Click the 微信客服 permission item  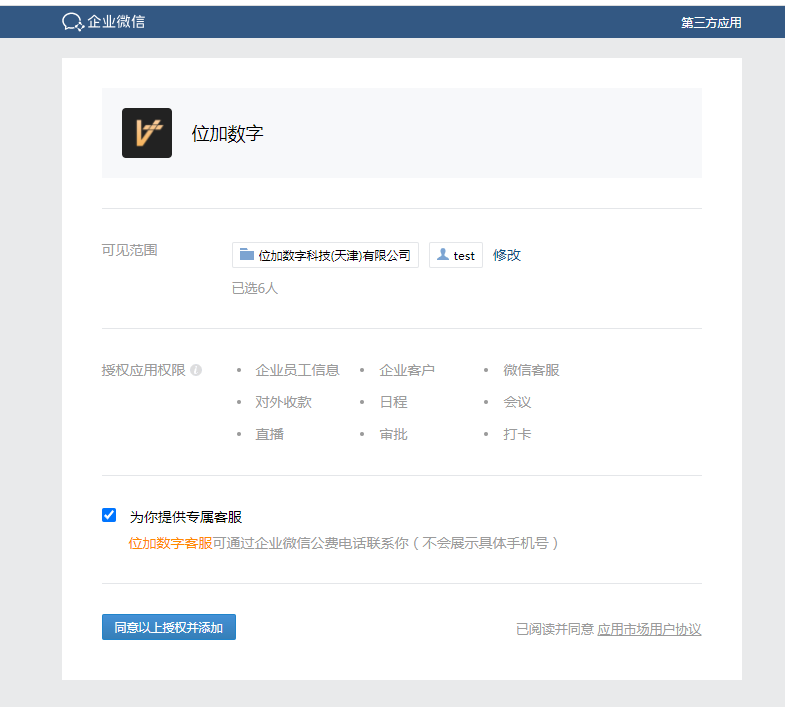click(x=531, y=370)
